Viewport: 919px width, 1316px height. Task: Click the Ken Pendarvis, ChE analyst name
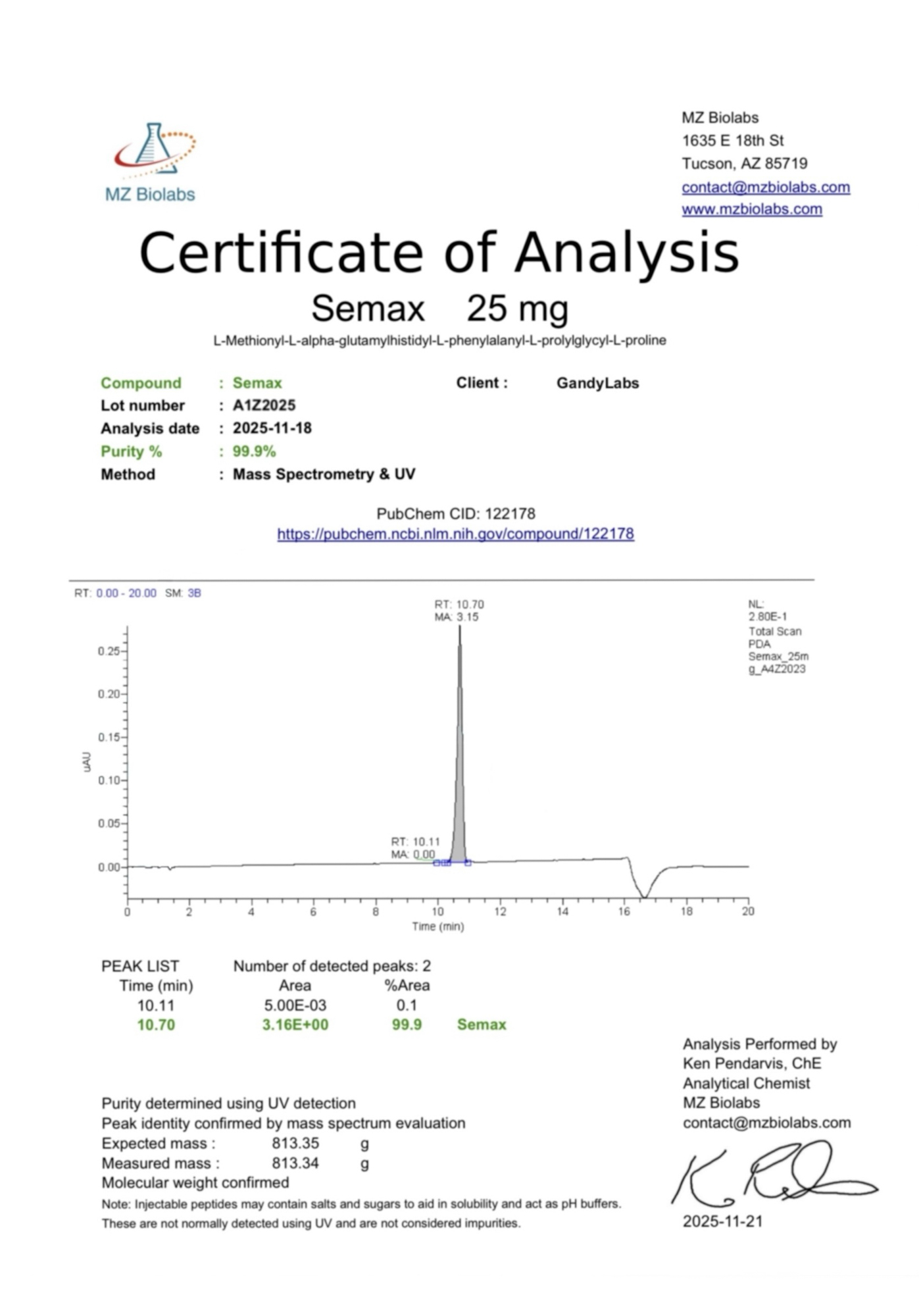click(751, 1063)
